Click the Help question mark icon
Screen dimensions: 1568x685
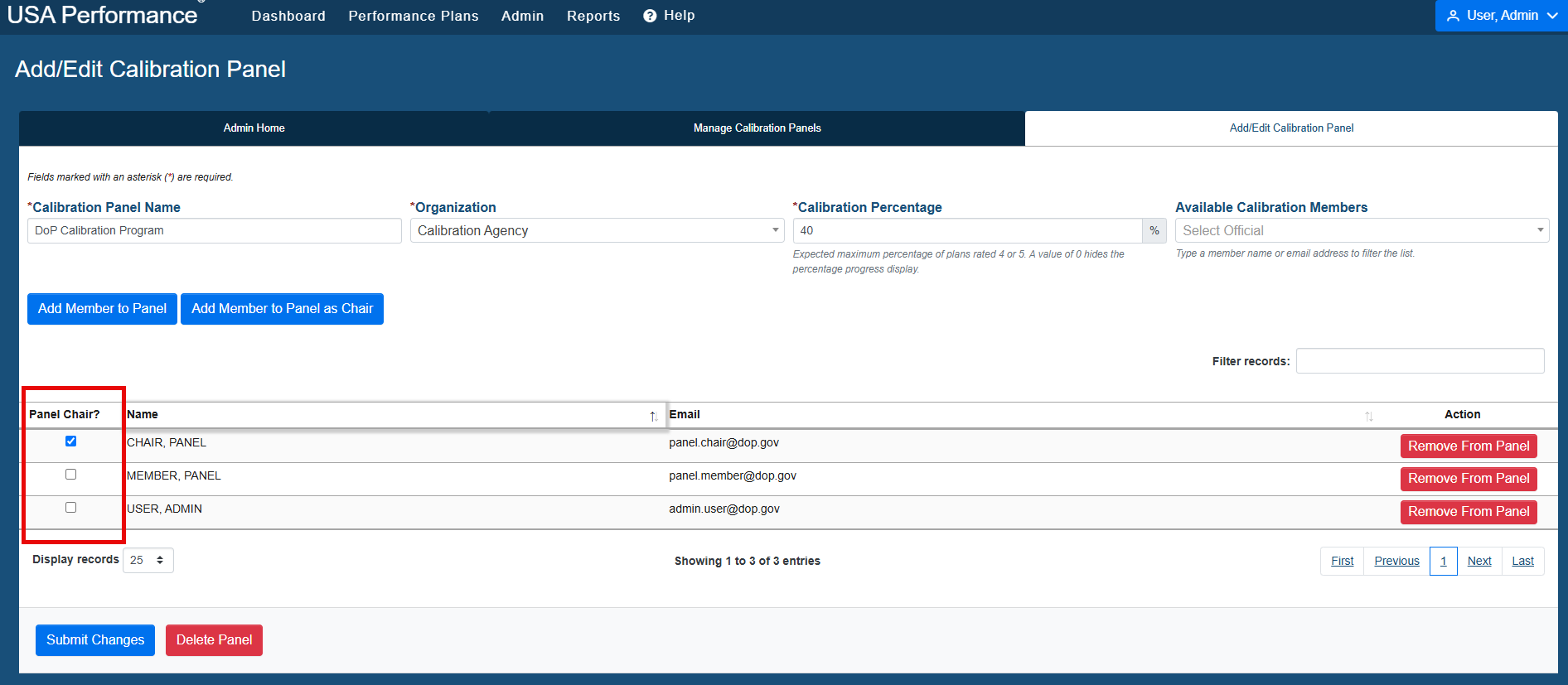pyautogui.click(x=650, y=16)
